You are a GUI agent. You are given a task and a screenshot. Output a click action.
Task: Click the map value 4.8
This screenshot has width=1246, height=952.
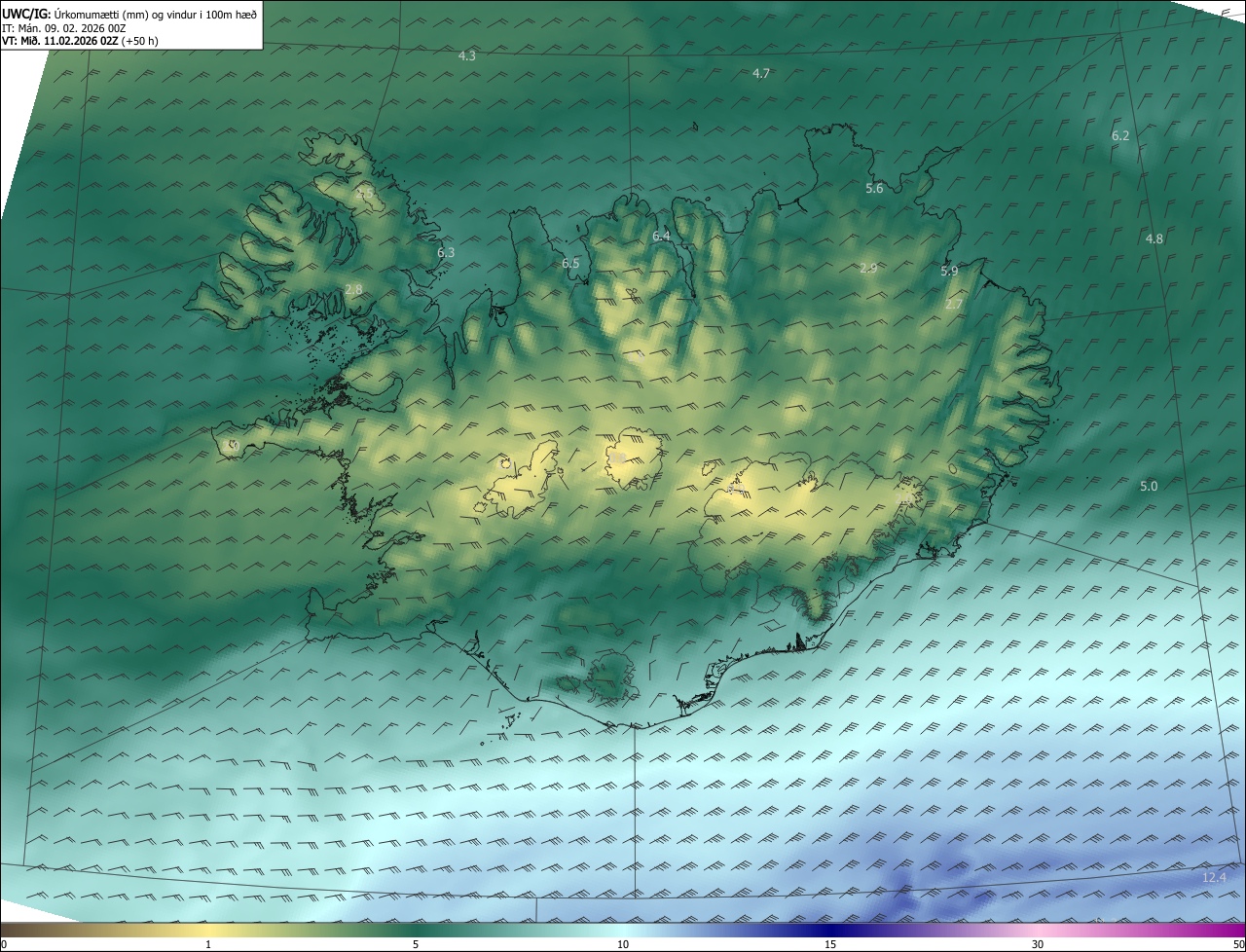coord(1154,239)
